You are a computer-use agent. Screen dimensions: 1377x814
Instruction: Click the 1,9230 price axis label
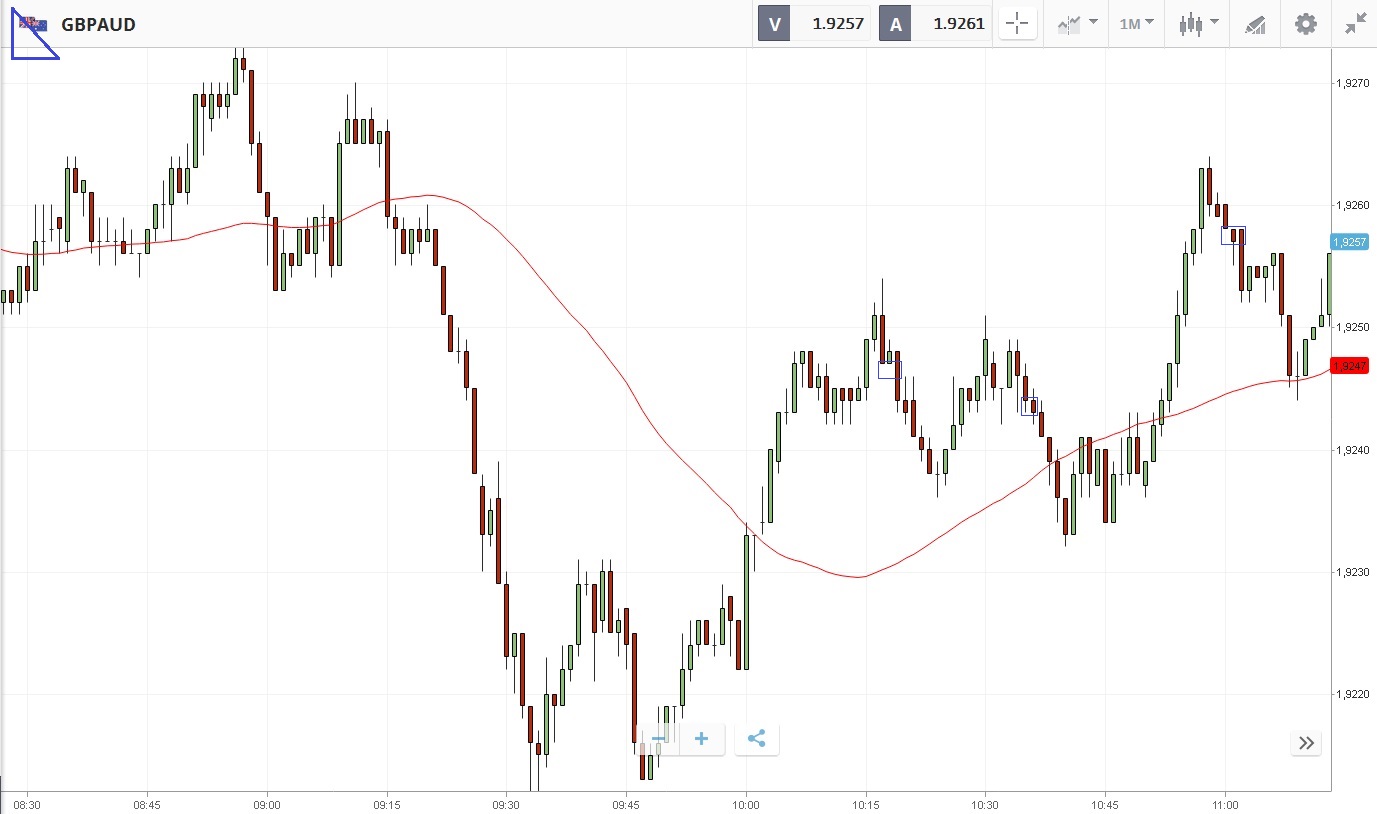point(1350,572)
